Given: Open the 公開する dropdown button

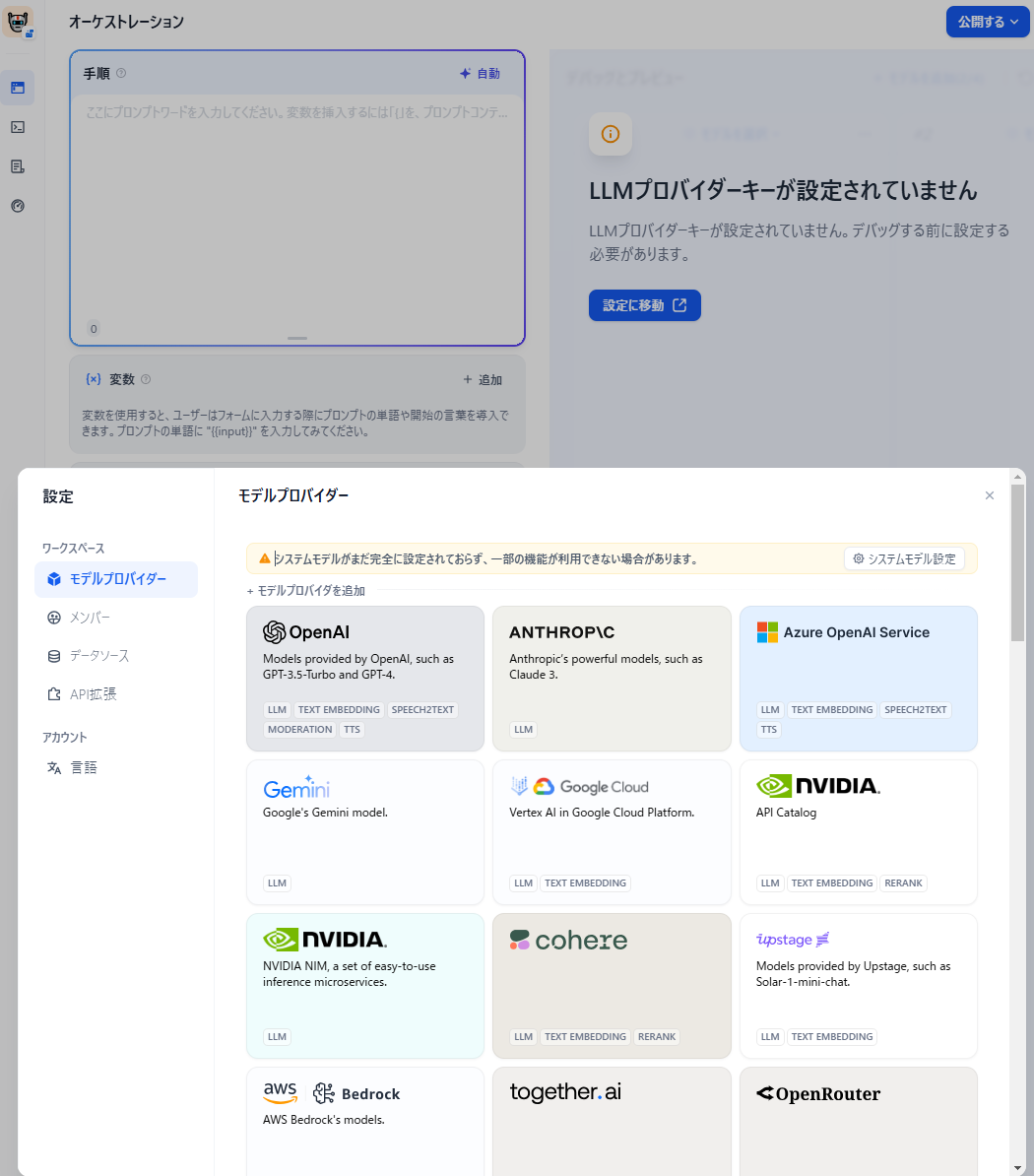Looking at the screenshot, I should click(x=988, y=22).
